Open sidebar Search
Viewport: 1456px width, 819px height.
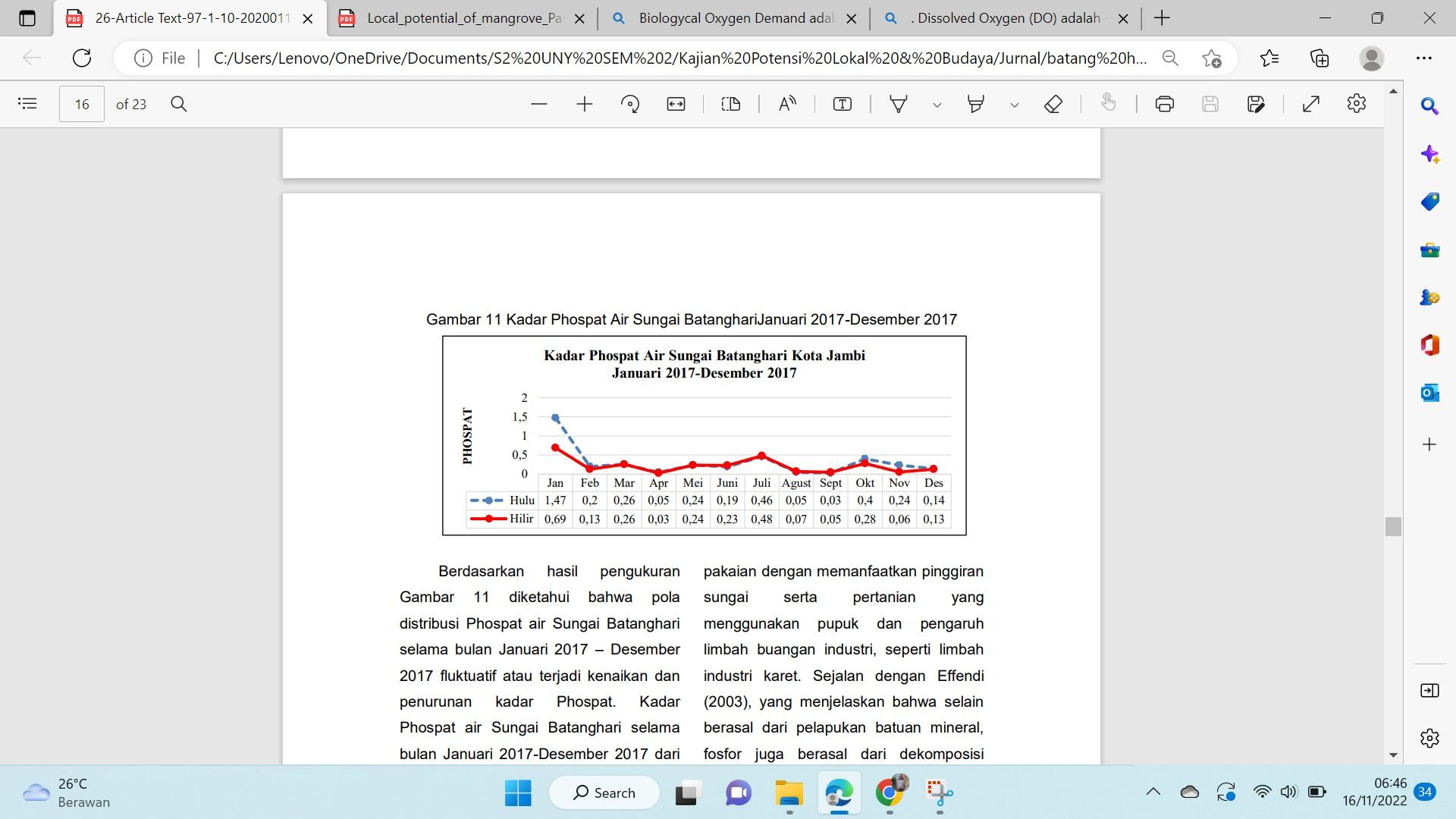click(x=1429, y=106)
